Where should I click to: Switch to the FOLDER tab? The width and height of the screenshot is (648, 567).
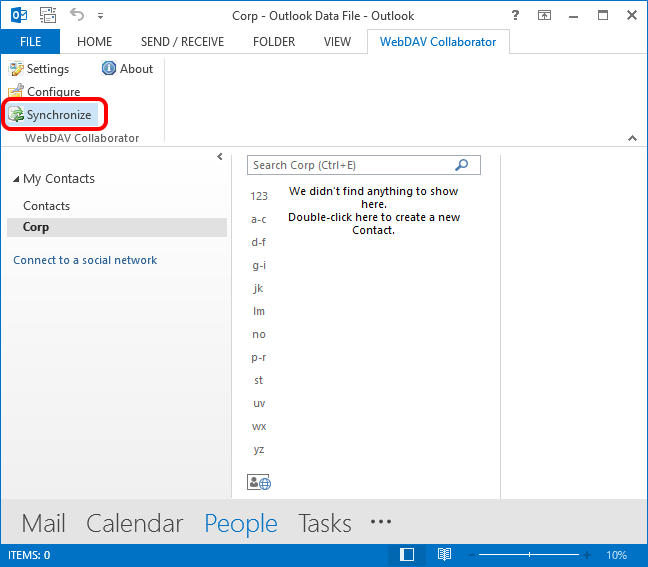coord(274,42)
